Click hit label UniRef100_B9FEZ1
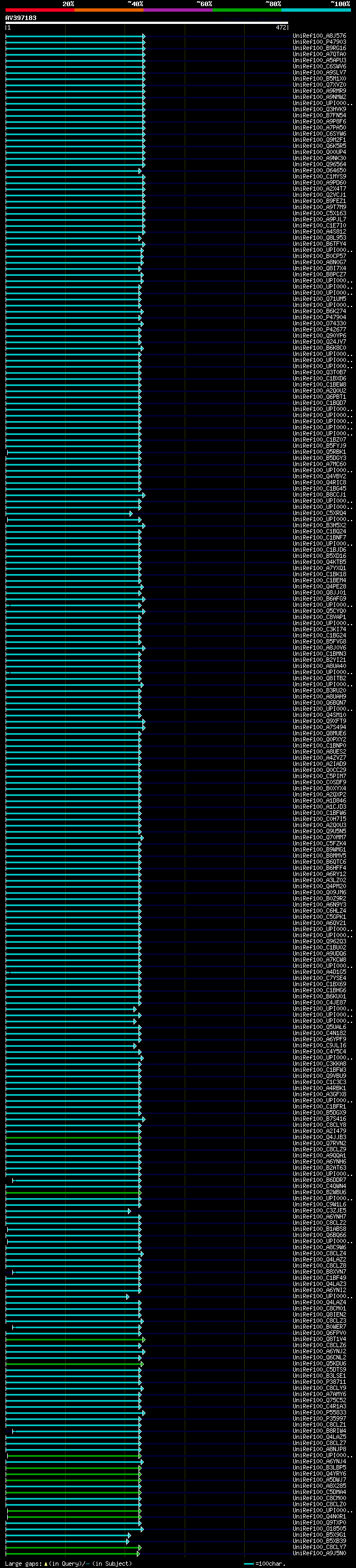The height and width of the screenshot is (1568, 356). click(x=319, y=201)
